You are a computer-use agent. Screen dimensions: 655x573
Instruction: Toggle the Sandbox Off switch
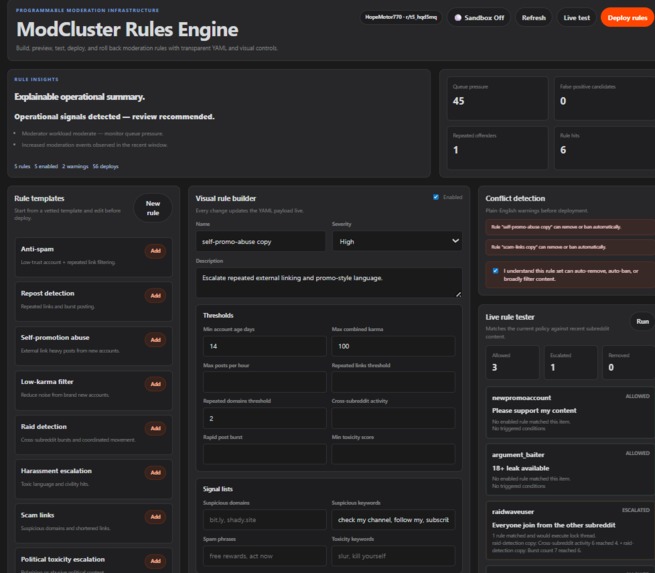coord(479,18)
